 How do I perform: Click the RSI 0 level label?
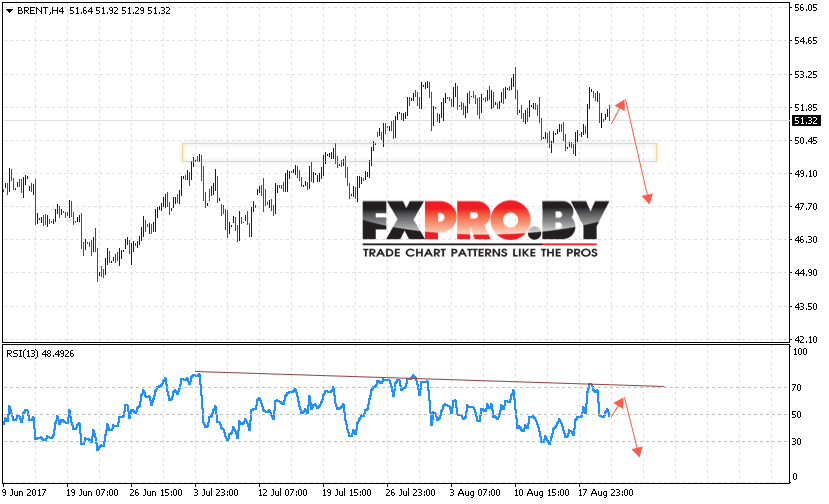(x=794, y=477)
